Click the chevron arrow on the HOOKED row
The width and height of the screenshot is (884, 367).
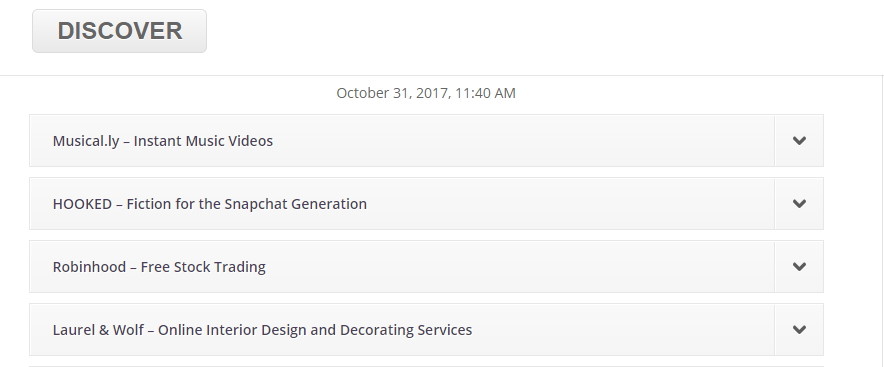pos(799,204)
